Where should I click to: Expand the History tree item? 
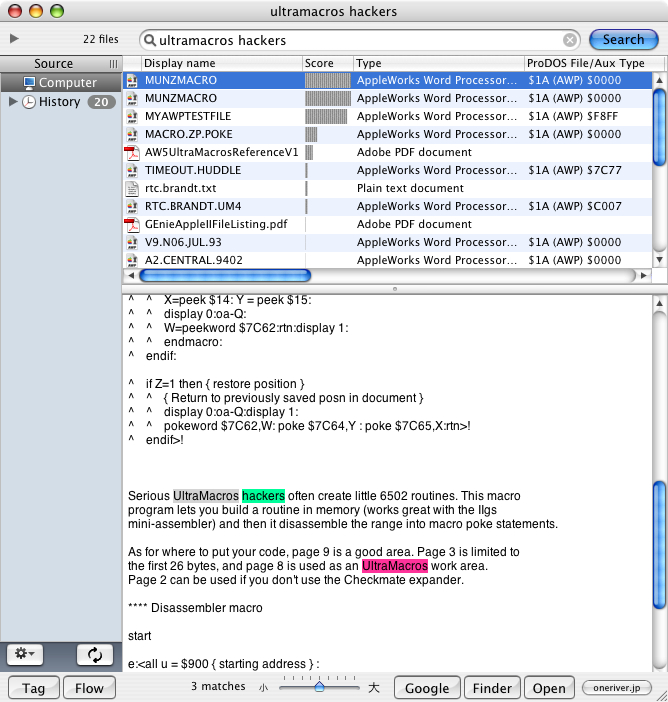(13, 102)
